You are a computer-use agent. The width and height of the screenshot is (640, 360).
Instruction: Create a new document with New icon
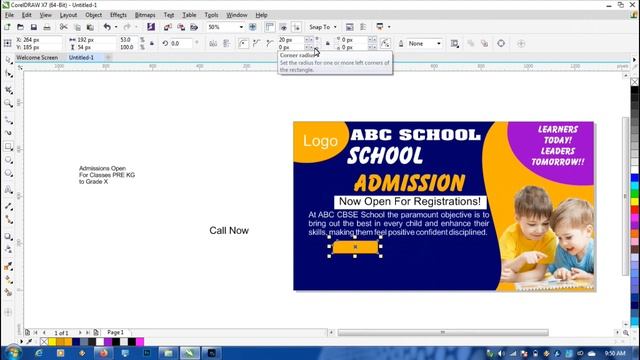pos(7,27)
